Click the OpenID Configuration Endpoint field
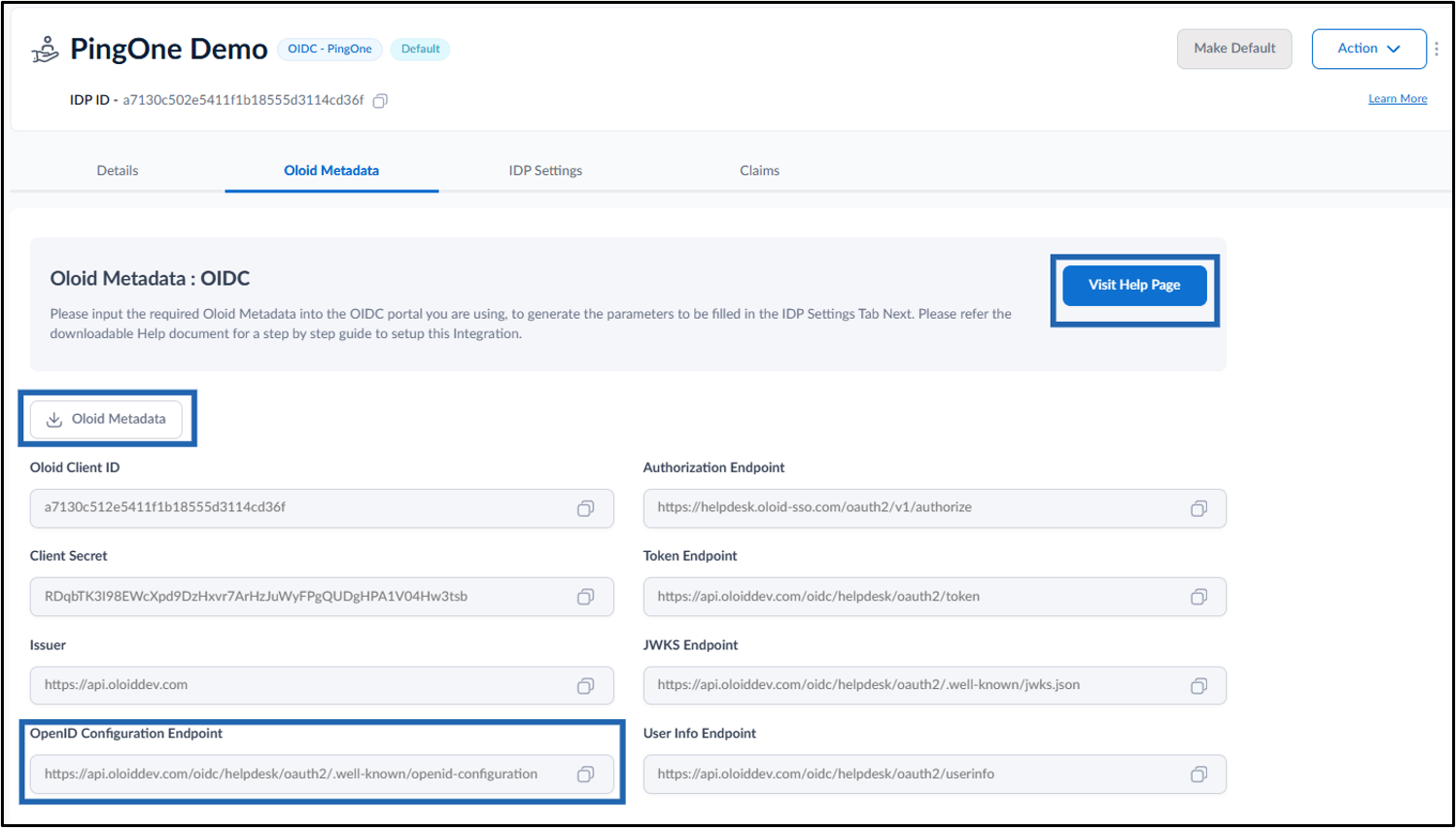1456x828 pixels. click(322, 775)
